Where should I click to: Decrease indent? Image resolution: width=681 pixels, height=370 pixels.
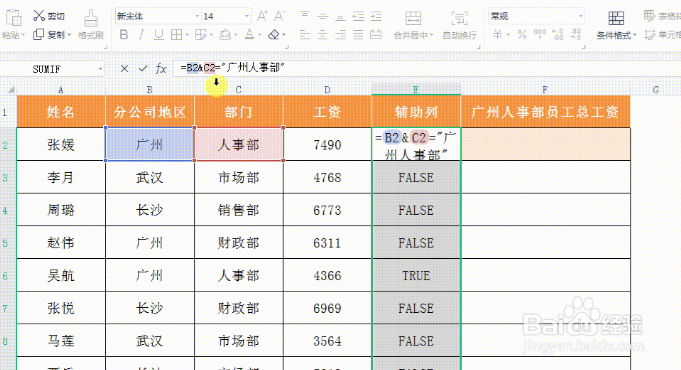click(x=358, y=16)
